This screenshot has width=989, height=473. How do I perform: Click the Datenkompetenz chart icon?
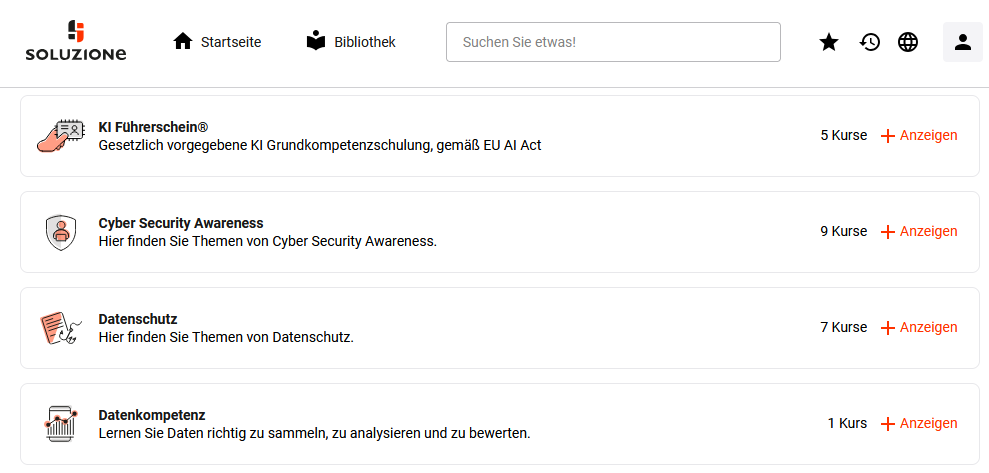coord(60,424)
